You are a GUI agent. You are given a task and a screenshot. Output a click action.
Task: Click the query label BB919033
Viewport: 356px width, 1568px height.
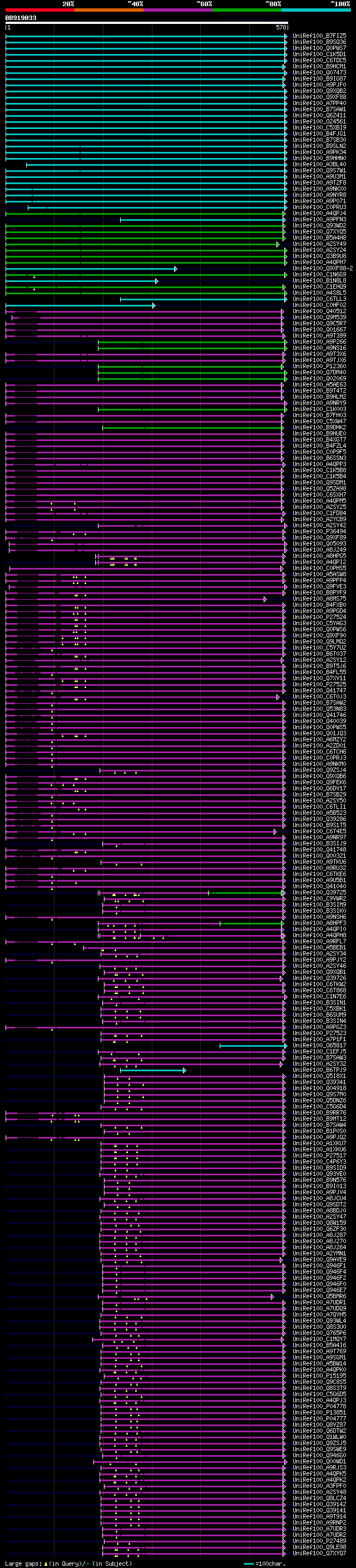pyautogui.click(x=21, y=18)
